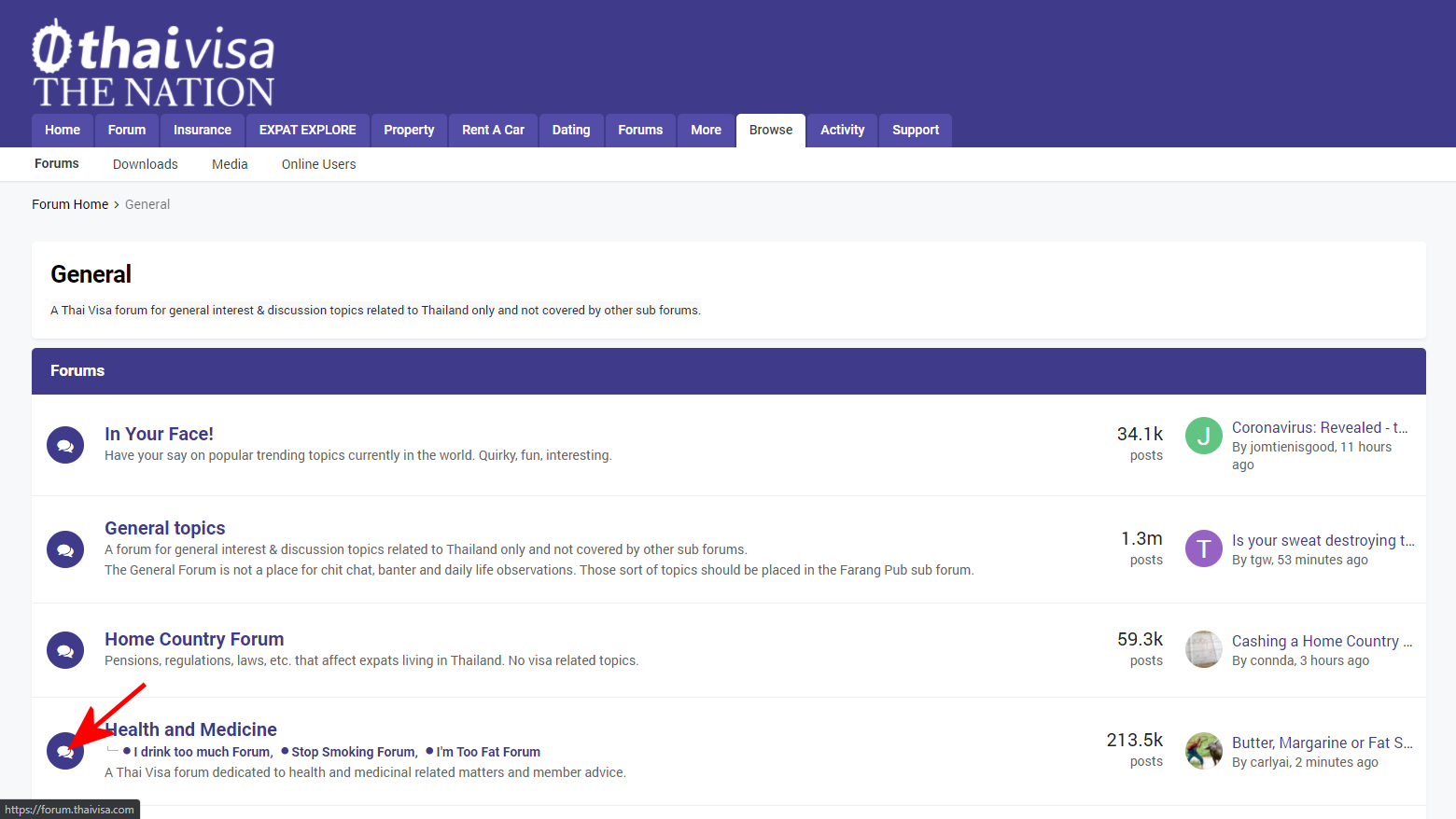
Task: Open Online Users in the sub-navigation
Action: click(319, 164)
